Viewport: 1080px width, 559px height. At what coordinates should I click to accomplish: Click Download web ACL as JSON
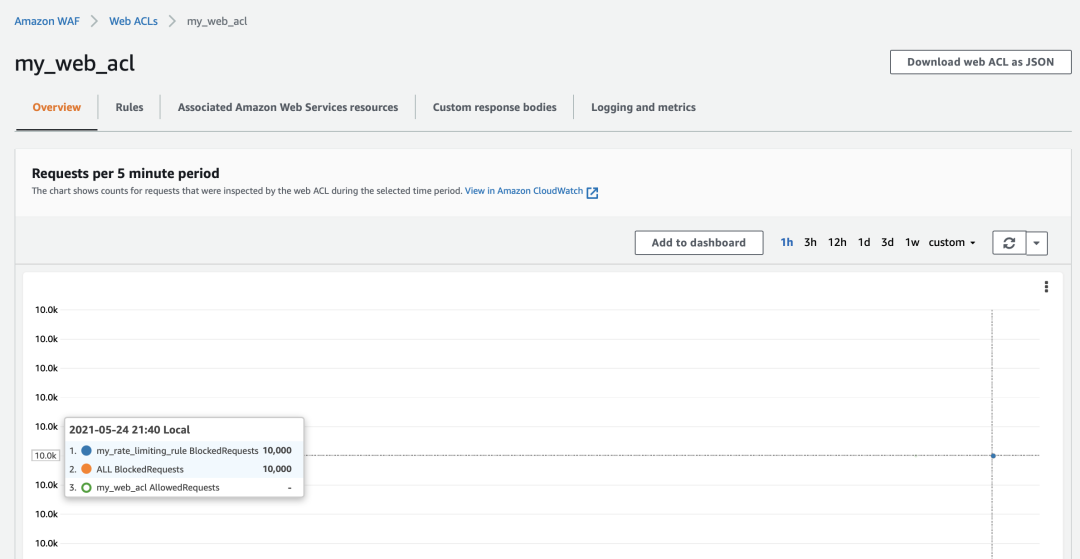coord(981,62)
